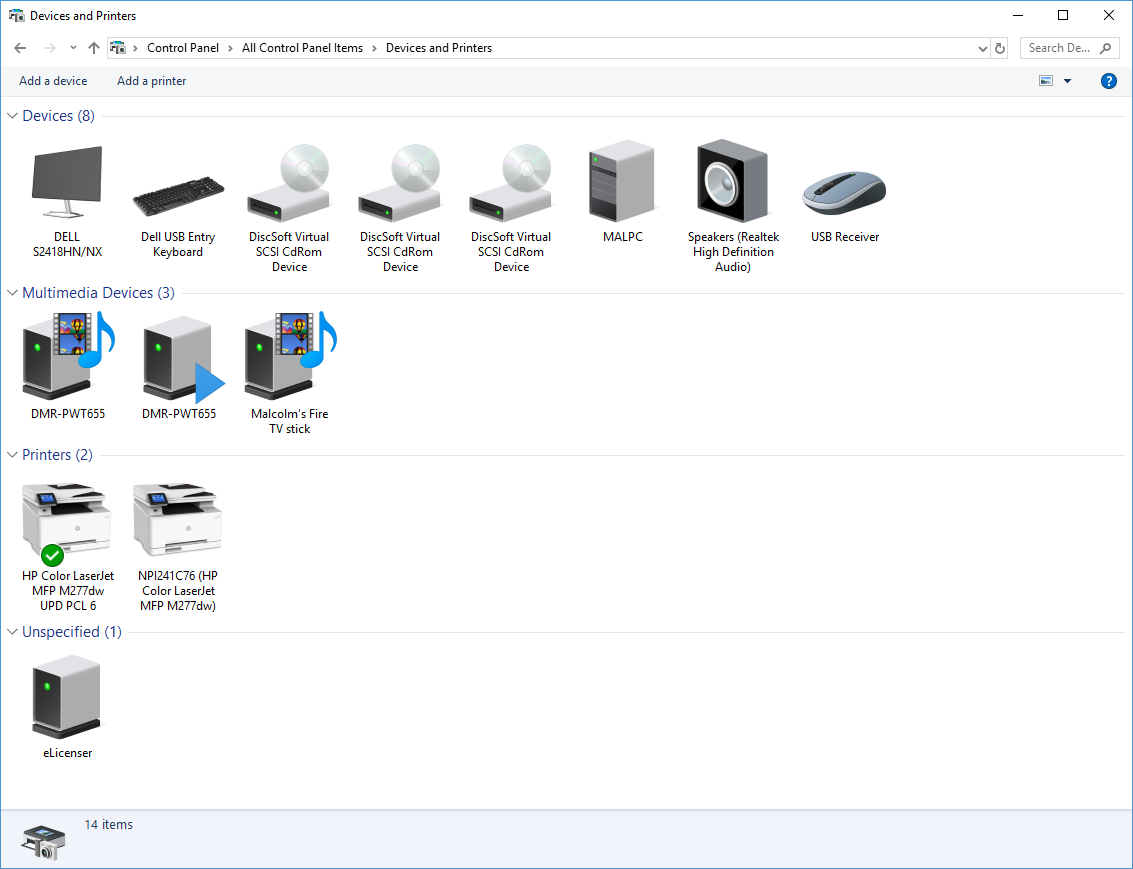Screen dimensions: 1133x869
Task: Click the search magnifier icon
Action: point(1106,48)
